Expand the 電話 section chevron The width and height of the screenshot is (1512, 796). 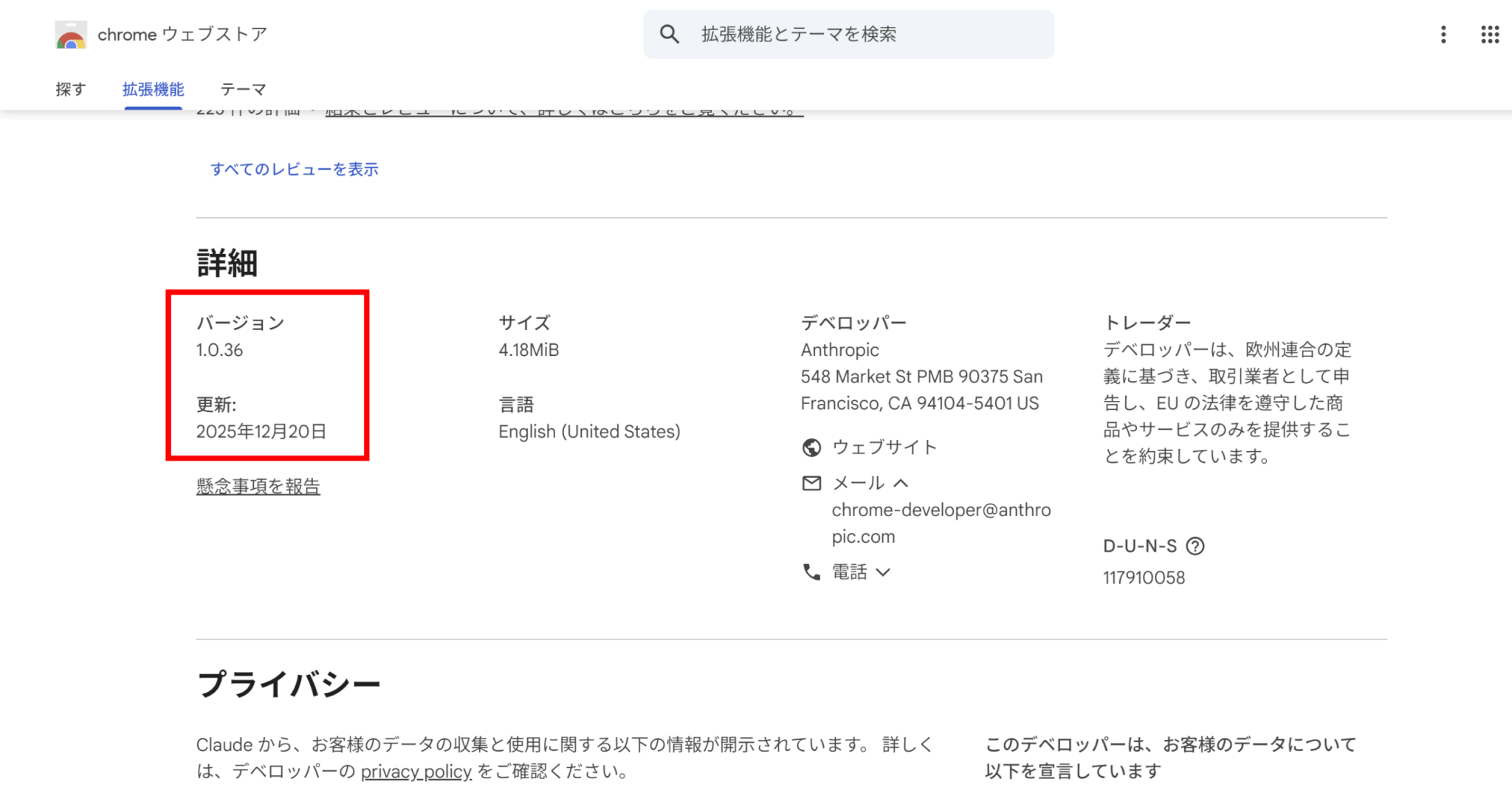coord(883,572)
